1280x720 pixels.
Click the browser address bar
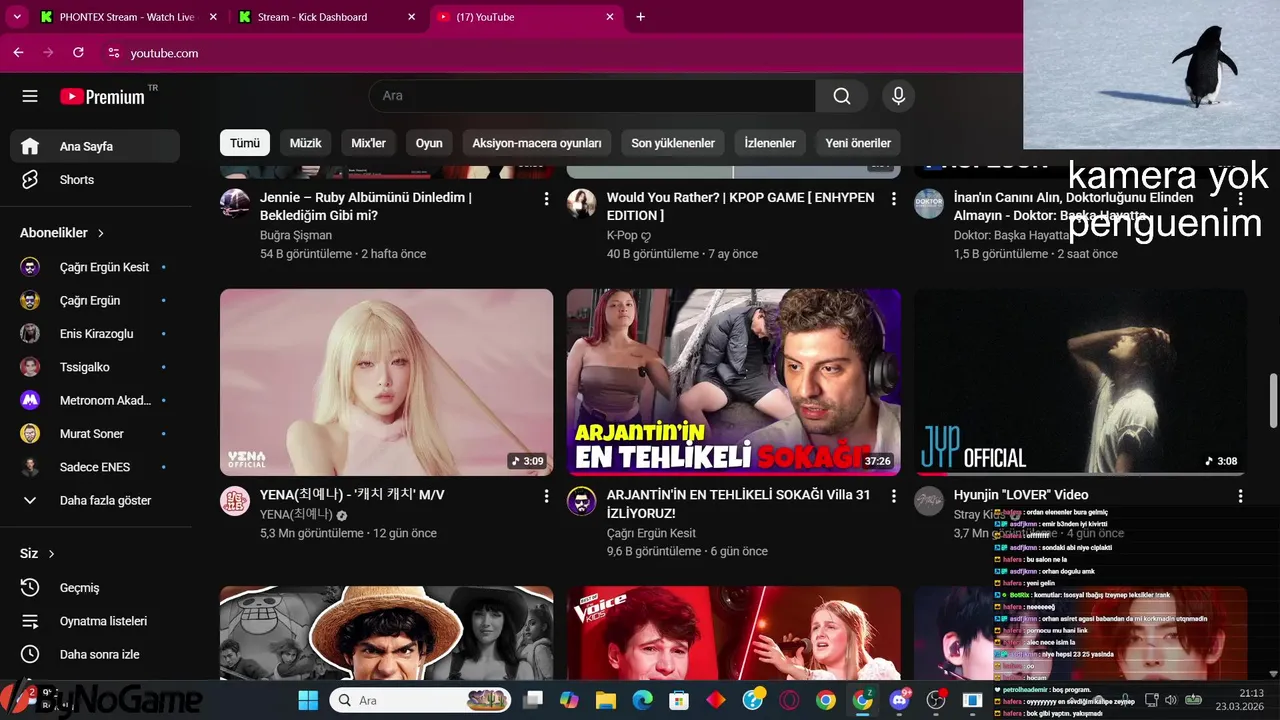point(560,53)
